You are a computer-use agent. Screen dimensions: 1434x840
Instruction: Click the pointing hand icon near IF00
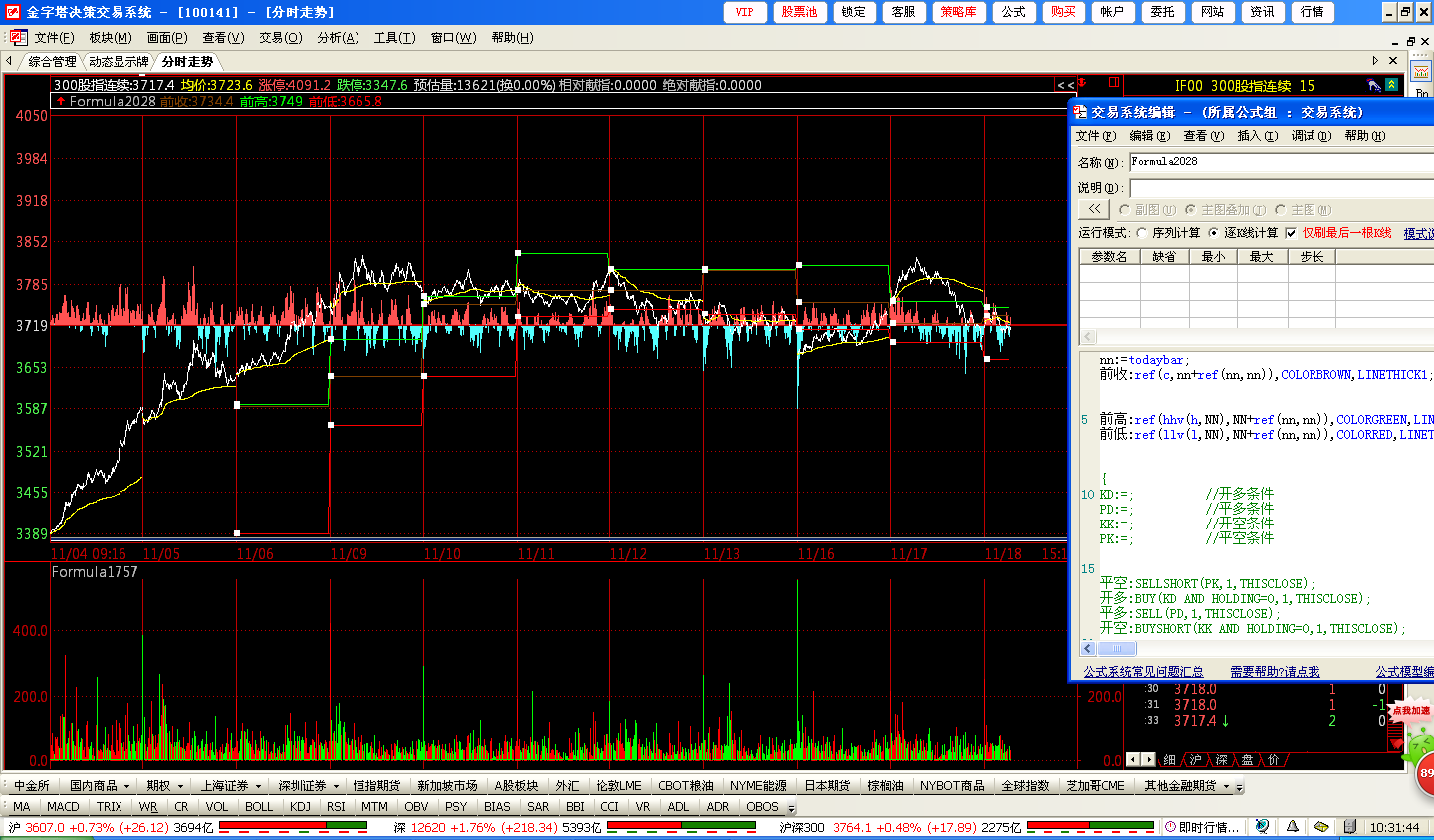click(1374, 85)
